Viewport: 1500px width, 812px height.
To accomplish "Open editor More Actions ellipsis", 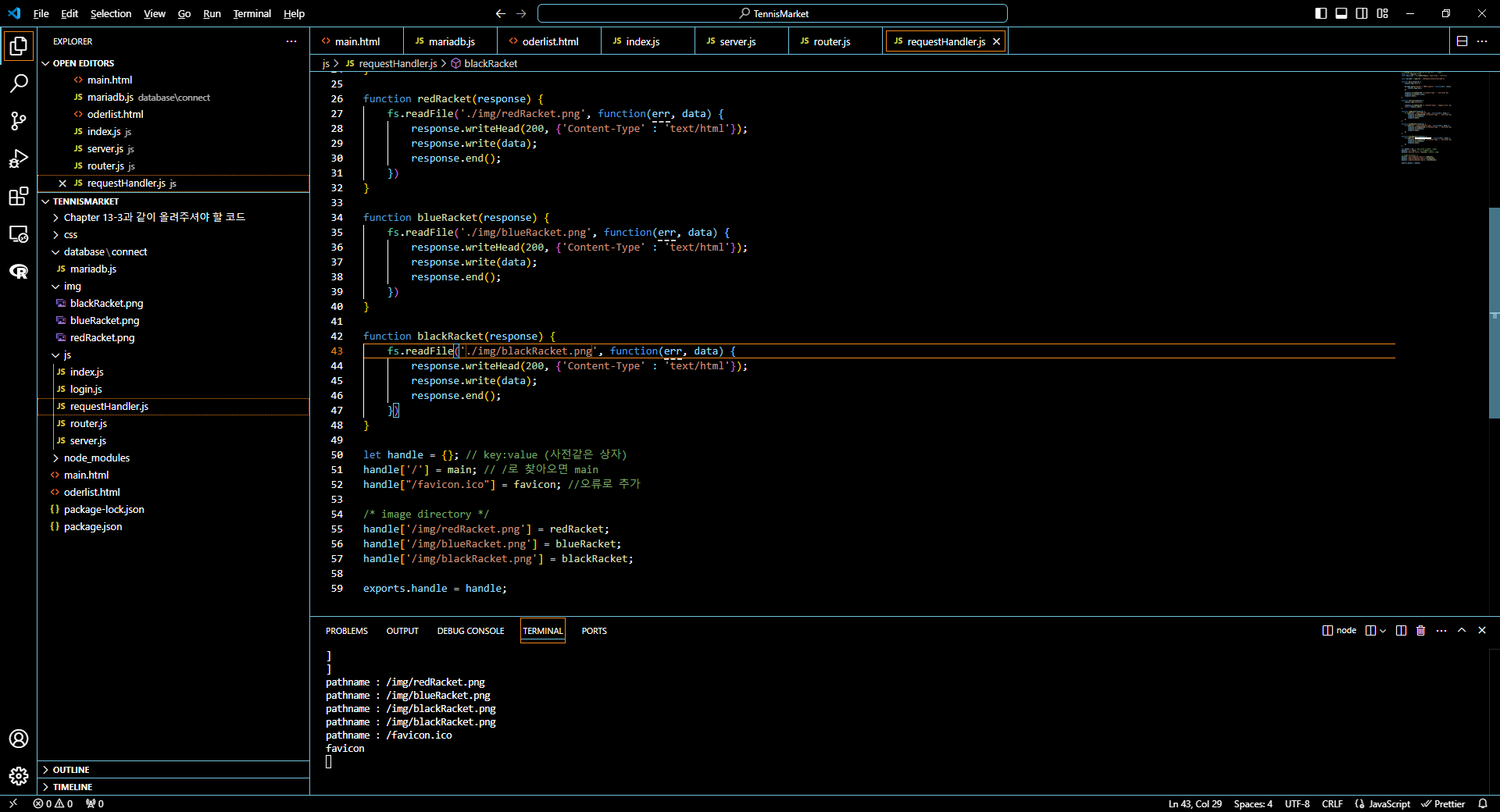I will tap(1482, 41).
